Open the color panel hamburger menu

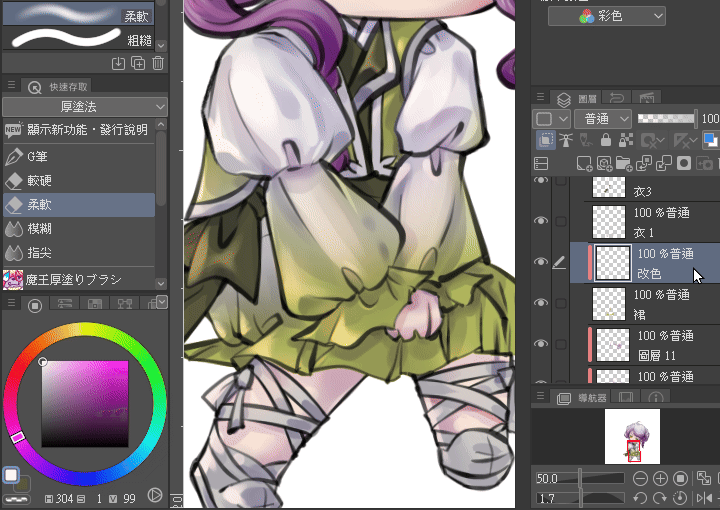[11, 303]
